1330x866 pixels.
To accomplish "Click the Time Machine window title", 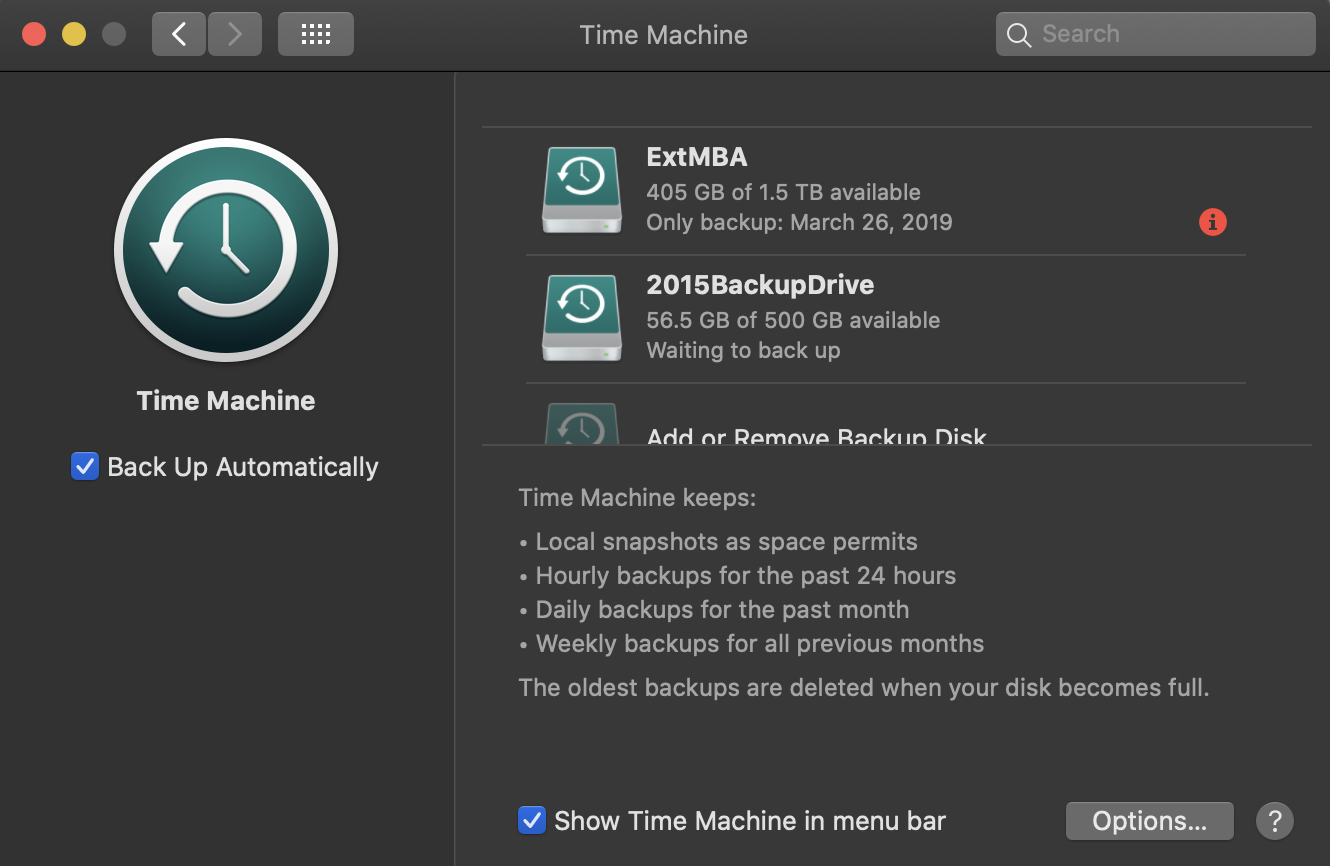I will point(664,35).
